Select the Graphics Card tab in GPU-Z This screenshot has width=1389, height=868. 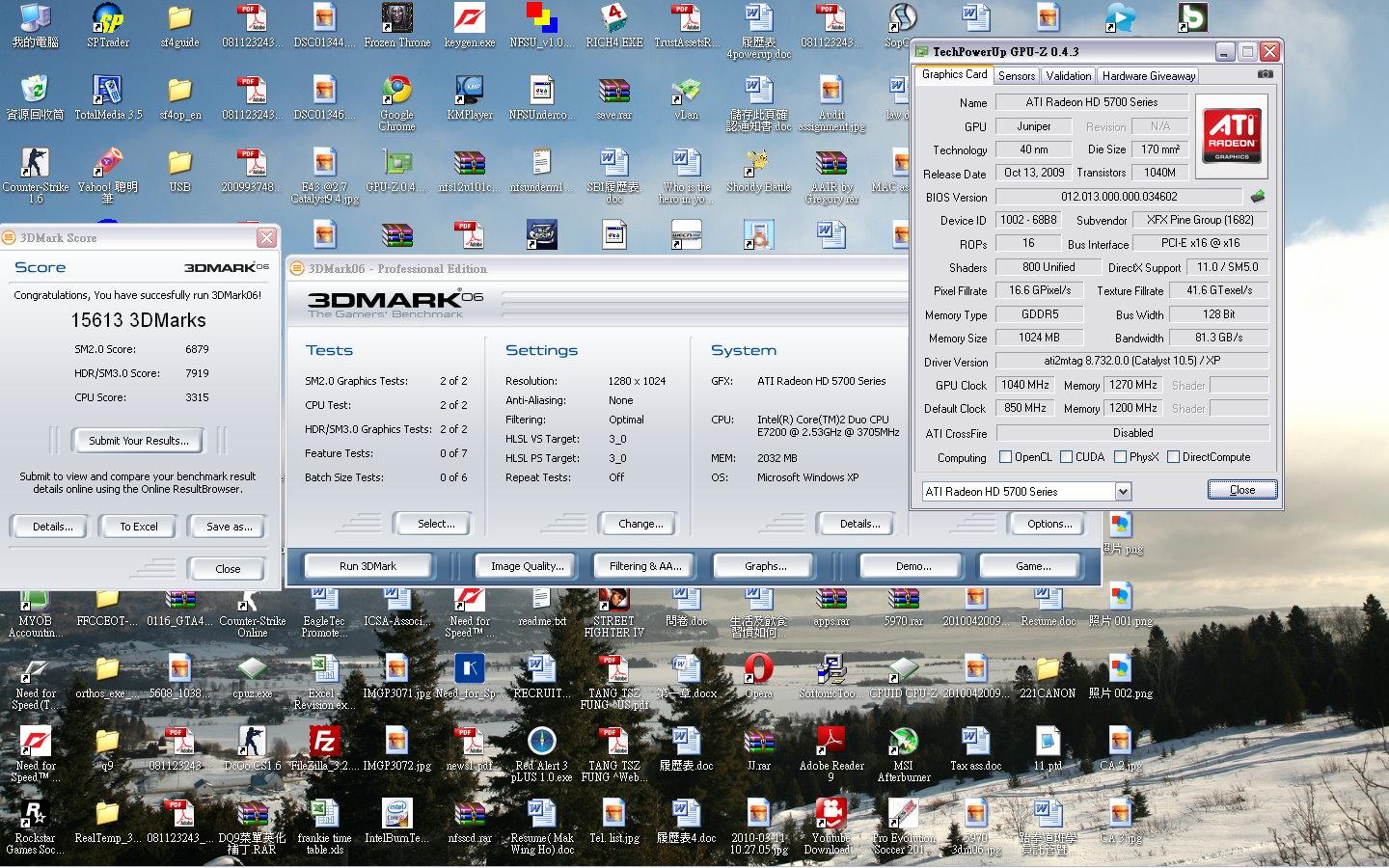954,74
